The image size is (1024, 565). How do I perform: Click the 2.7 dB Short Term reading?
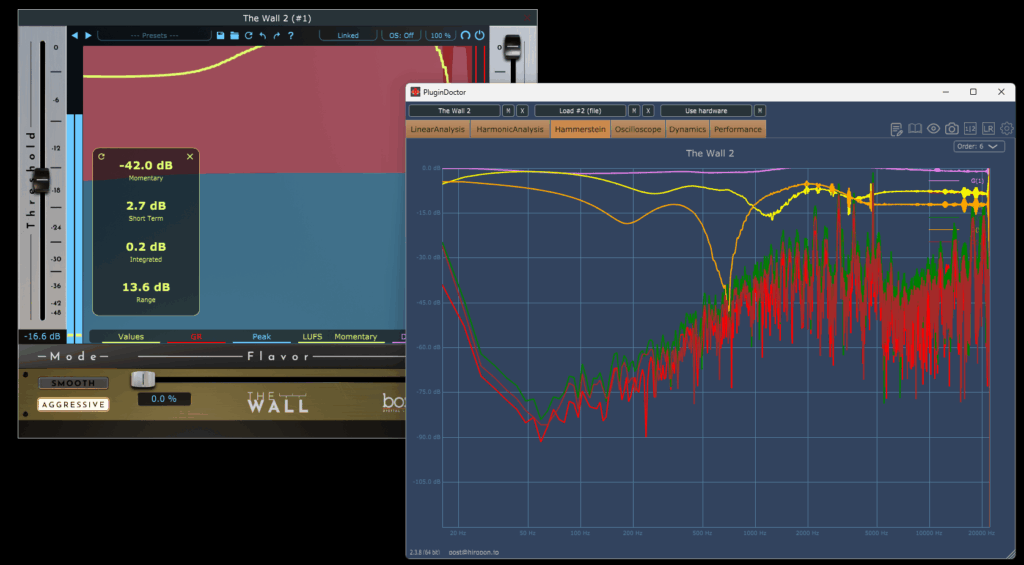pos(146,206)
